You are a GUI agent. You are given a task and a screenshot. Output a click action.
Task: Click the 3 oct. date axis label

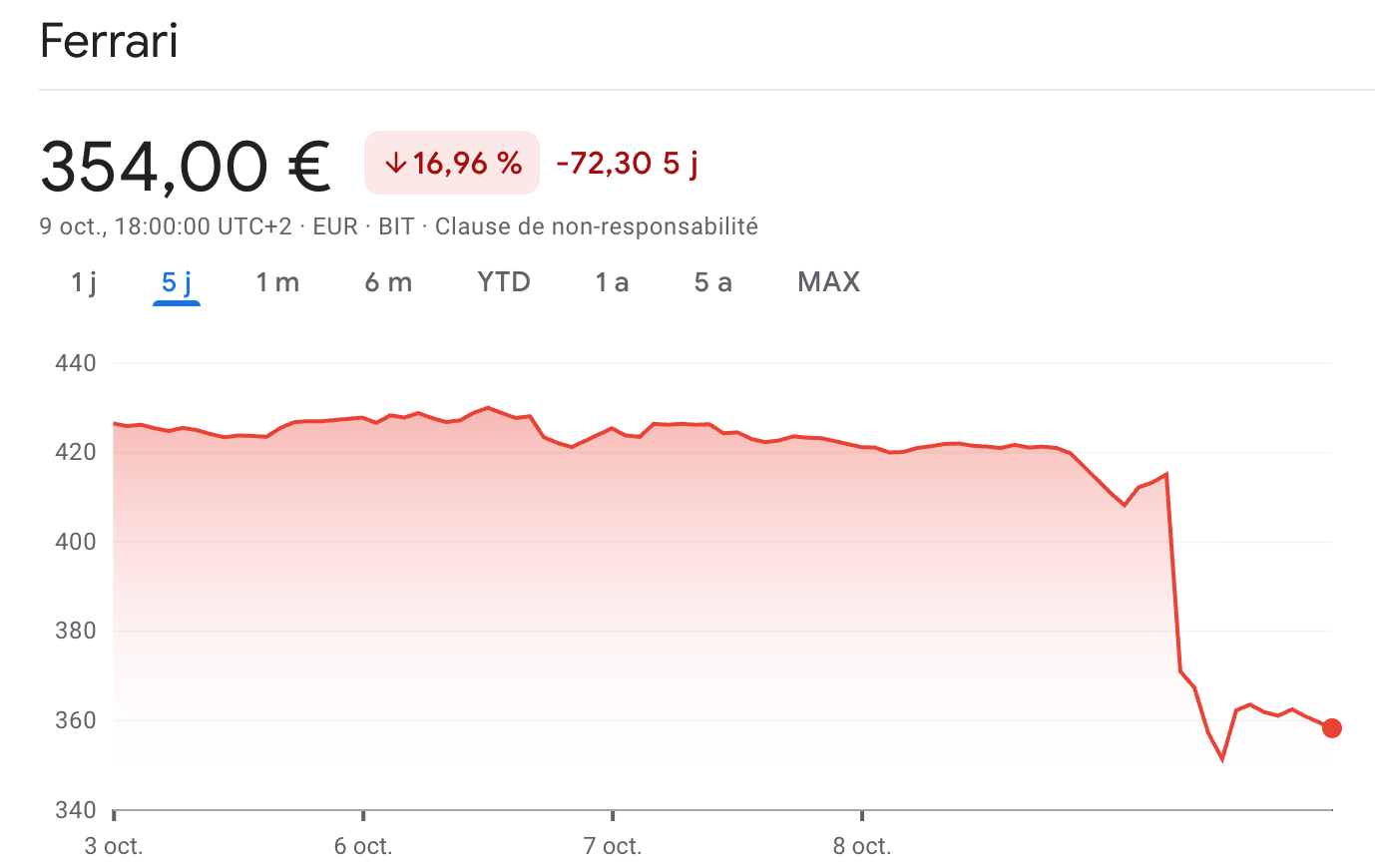[114, 847]
